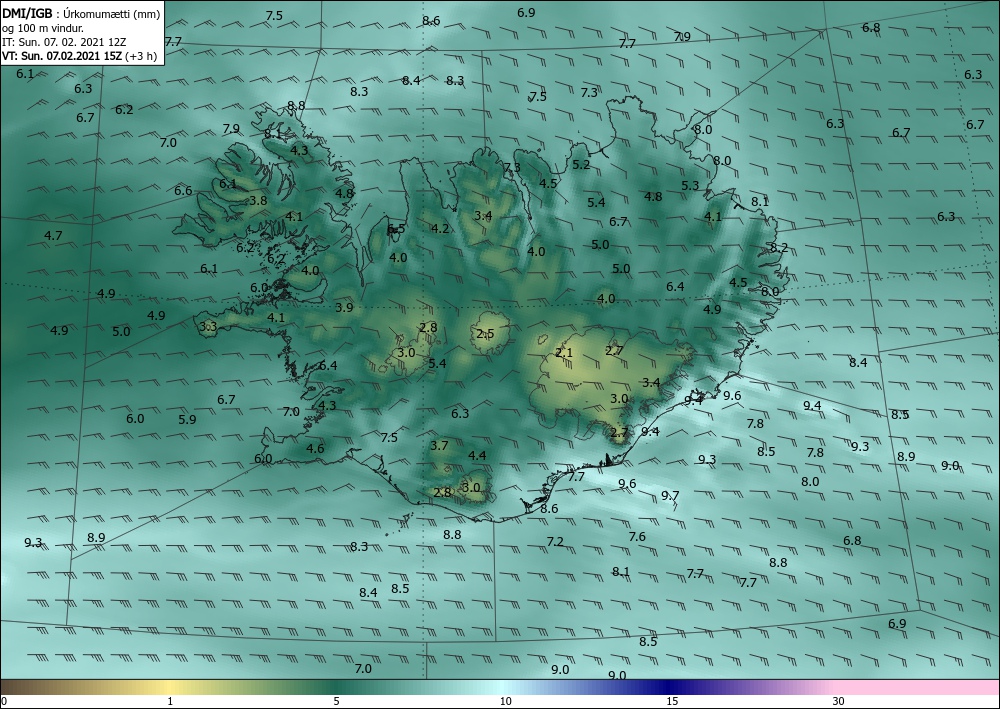
Task: Click the map value '5.9'
Action: coord(187,420)
